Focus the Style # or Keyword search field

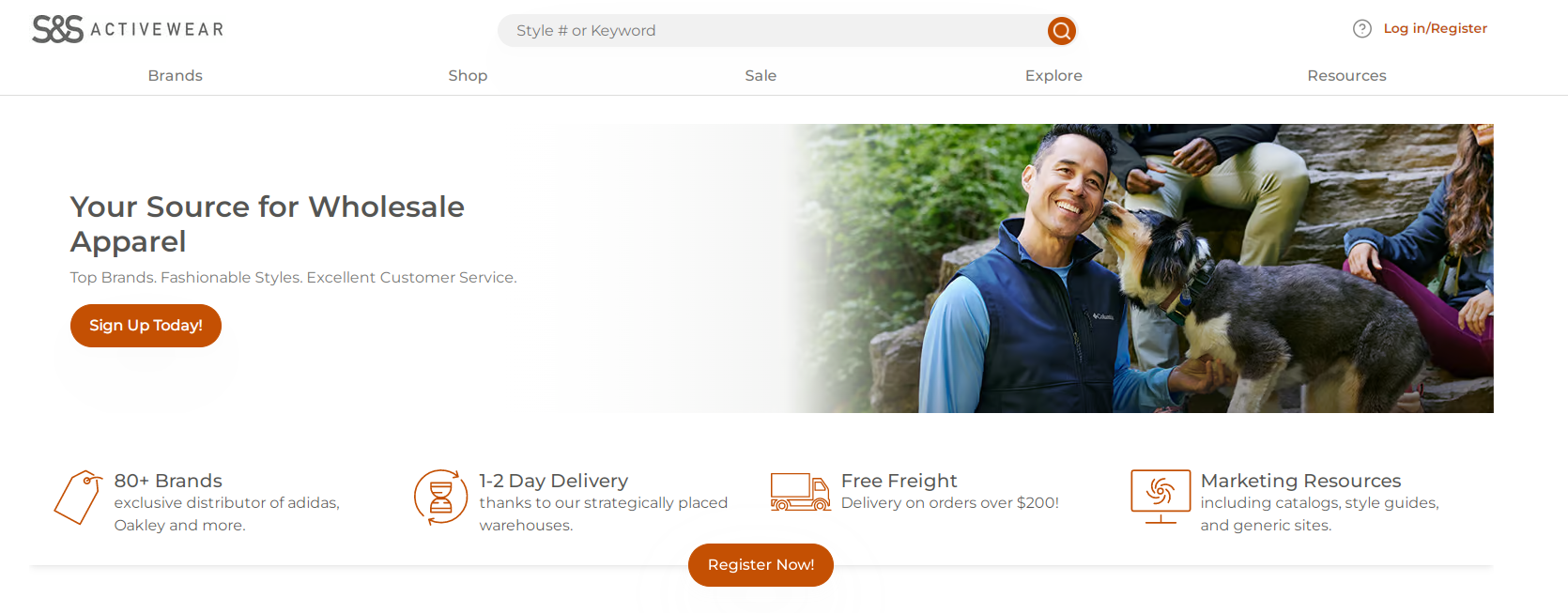tap(770, 31)
